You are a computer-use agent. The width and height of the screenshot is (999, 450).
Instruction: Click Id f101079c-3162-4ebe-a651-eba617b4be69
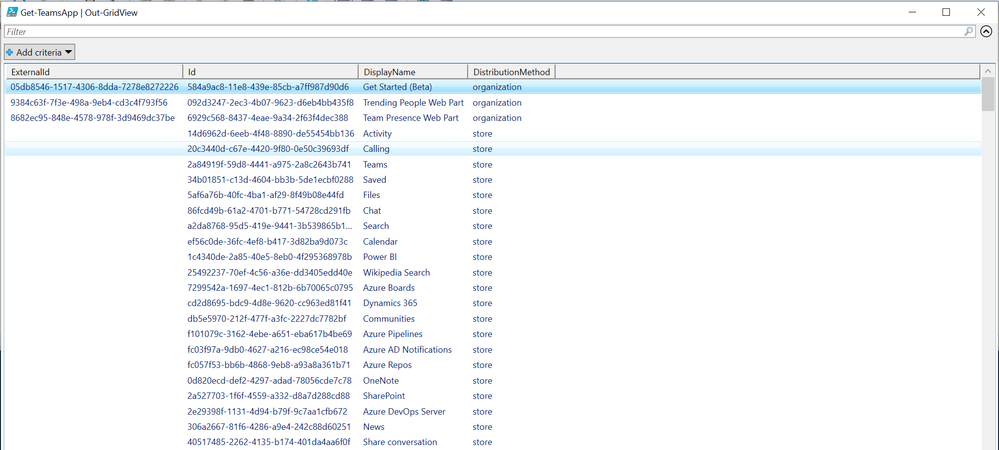270,334
